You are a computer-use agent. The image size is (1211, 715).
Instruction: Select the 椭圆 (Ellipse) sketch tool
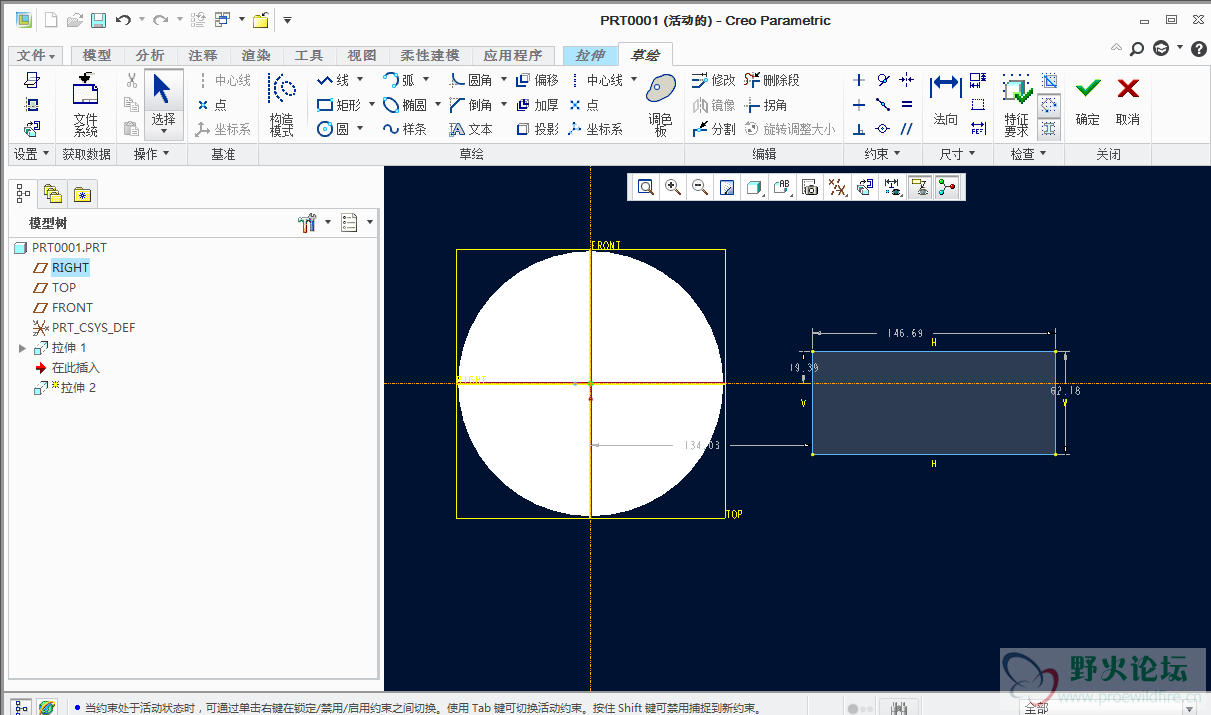pyautogui.click(x=405, y=105)
